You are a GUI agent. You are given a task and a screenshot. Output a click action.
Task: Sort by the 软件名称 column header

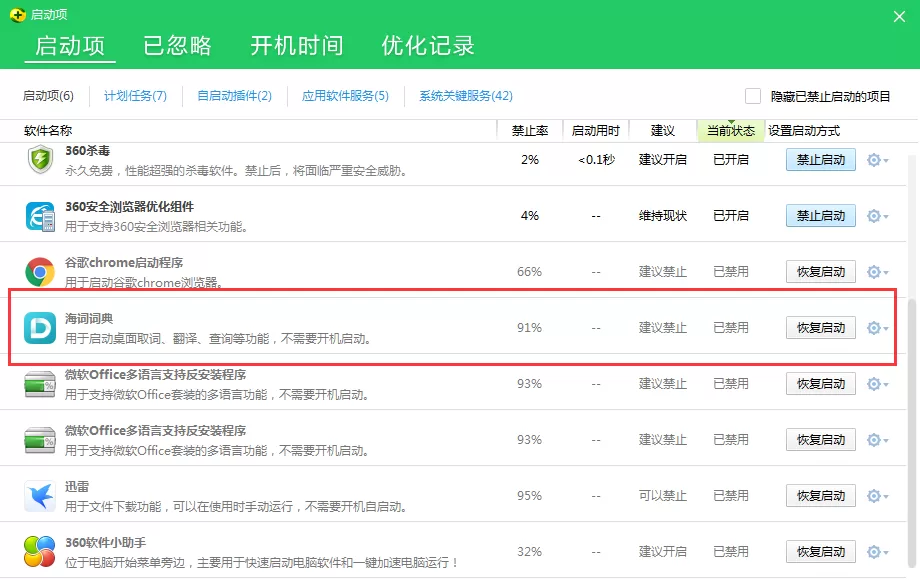click(x=48, y=131)
